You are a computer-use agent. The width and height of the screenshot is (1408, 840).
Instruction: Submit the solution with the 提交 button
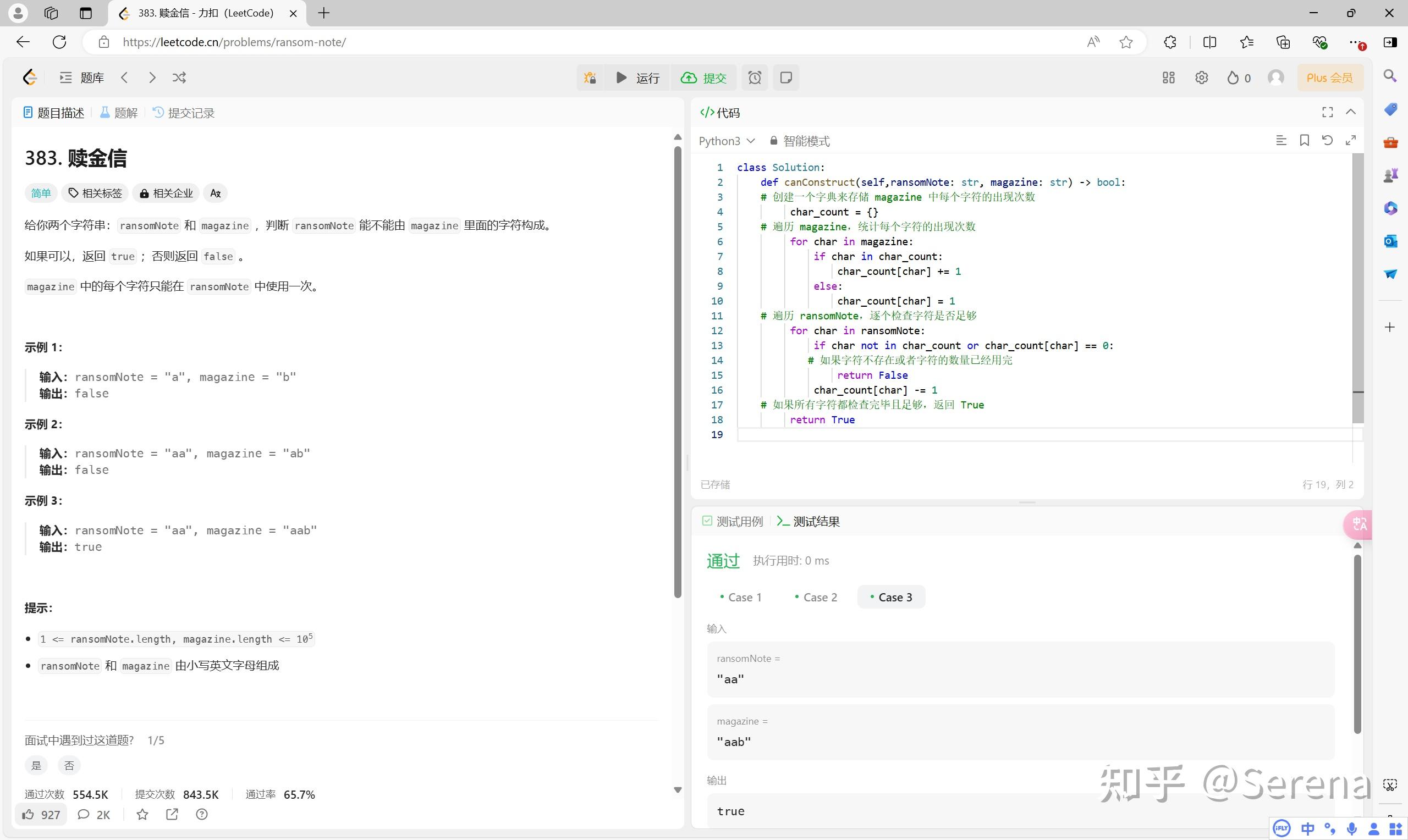tap(703, 78)
